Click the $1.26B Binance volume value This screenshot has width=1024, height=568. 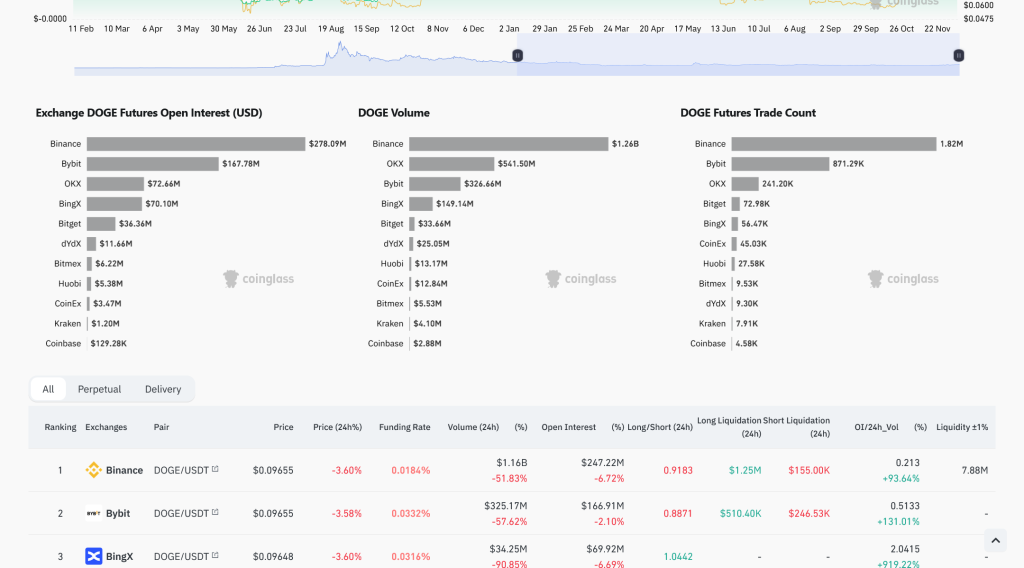click(625, 144)
